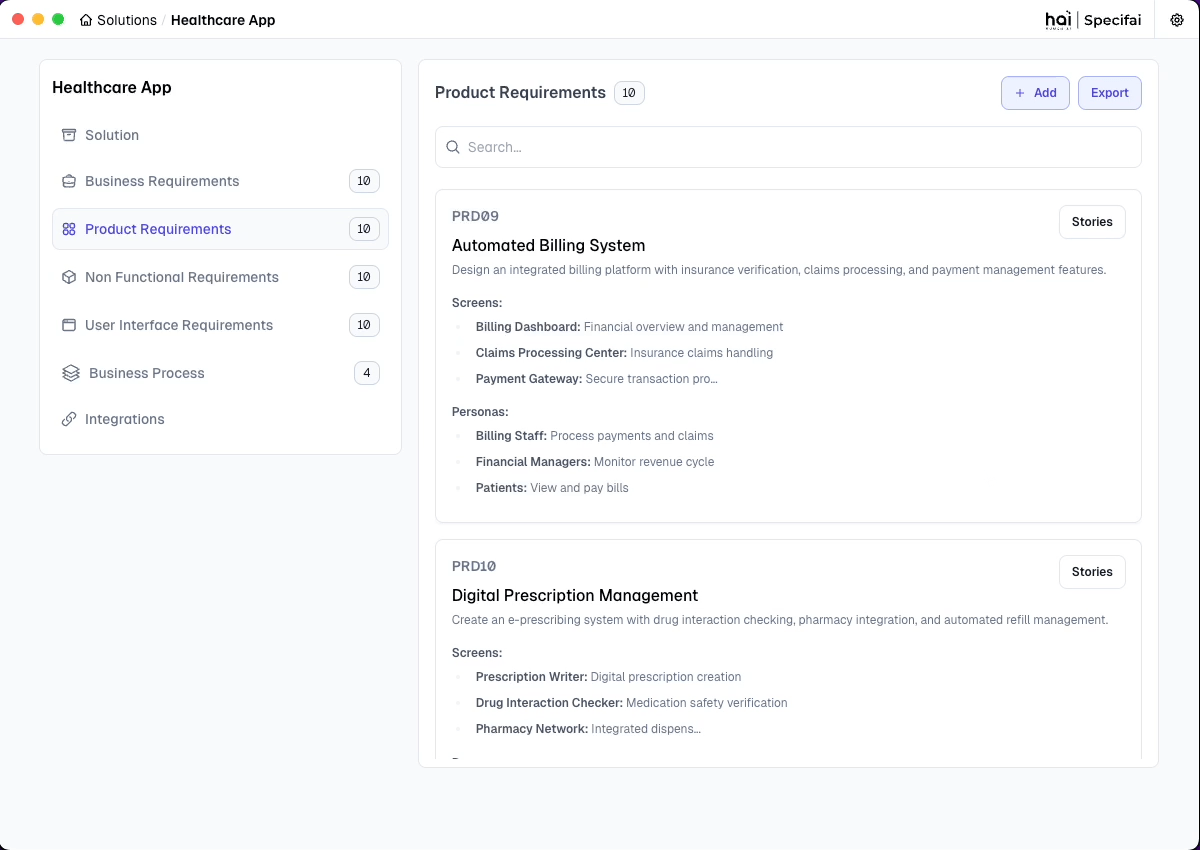Add a new product requirement
This screenshot has width=1200, height=850.
tap(1035, 93)
